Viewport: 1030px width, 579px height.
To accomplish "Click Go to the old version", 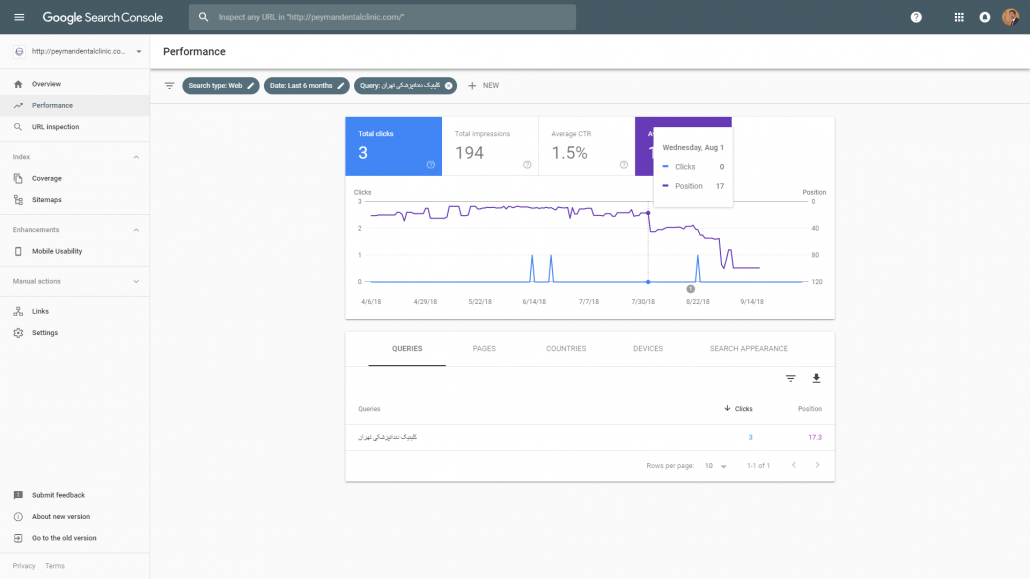I will click(x=64, y=538).
